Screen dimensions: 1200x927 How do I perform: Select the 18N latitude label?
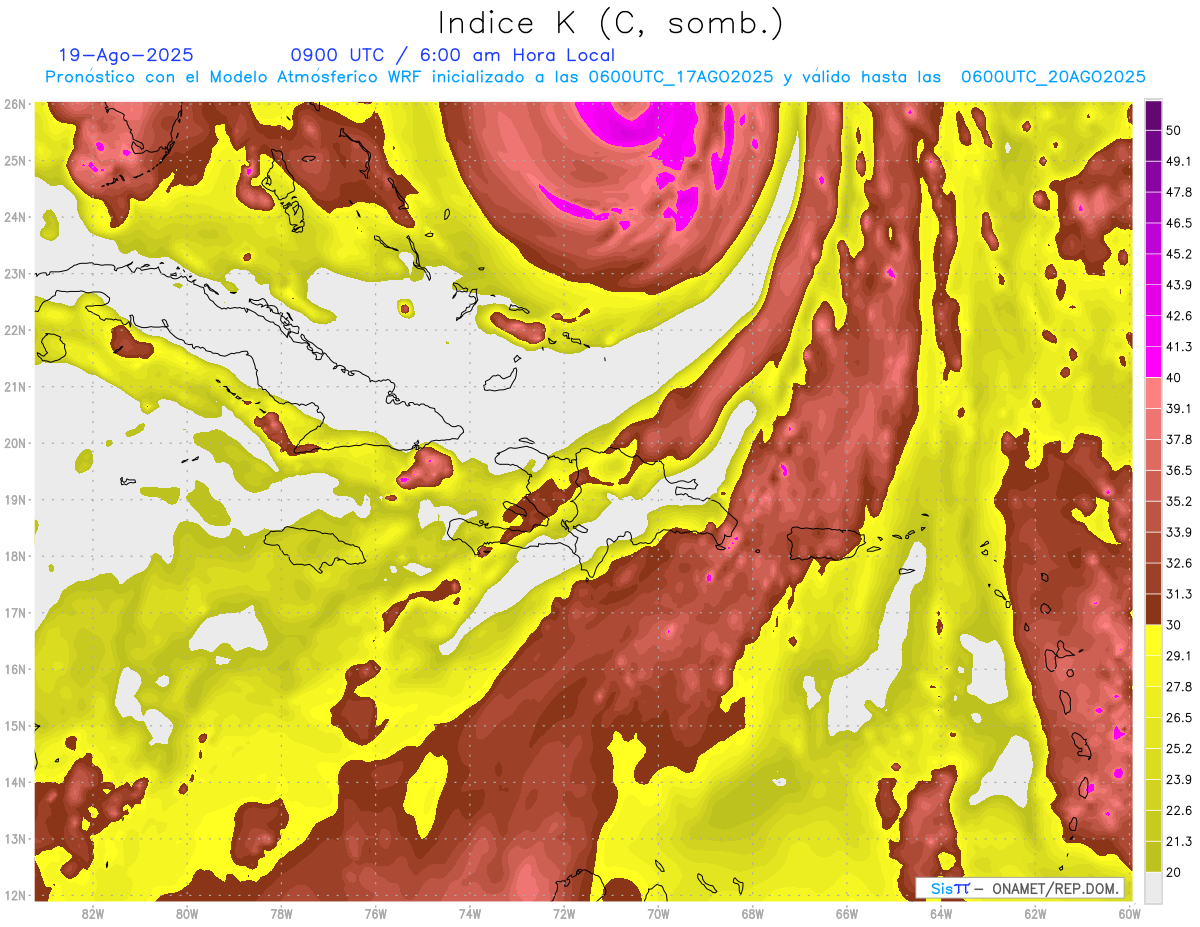click(x=15, y=556)
